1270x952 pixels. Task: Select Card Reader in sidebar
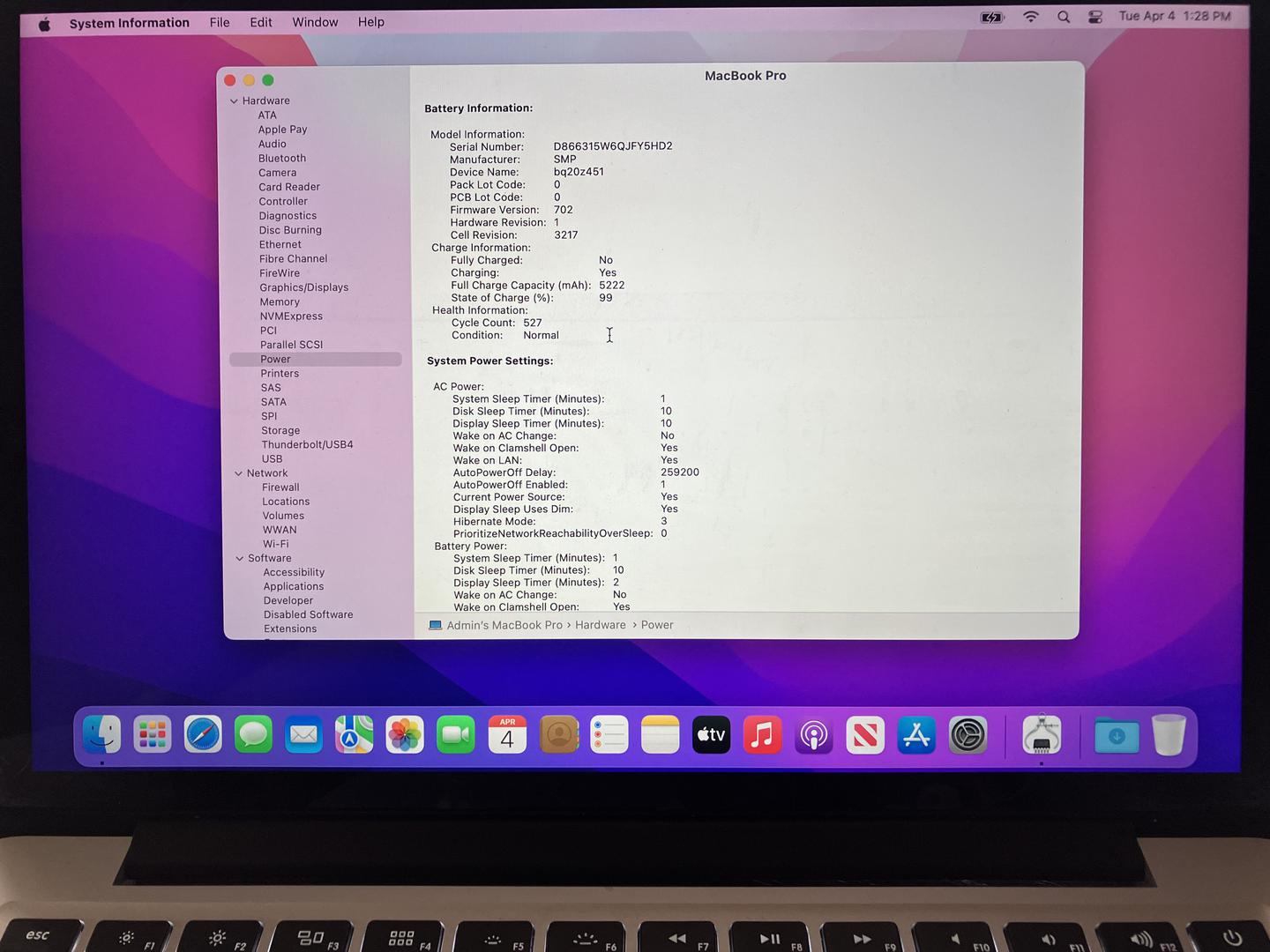coord(289,187)
